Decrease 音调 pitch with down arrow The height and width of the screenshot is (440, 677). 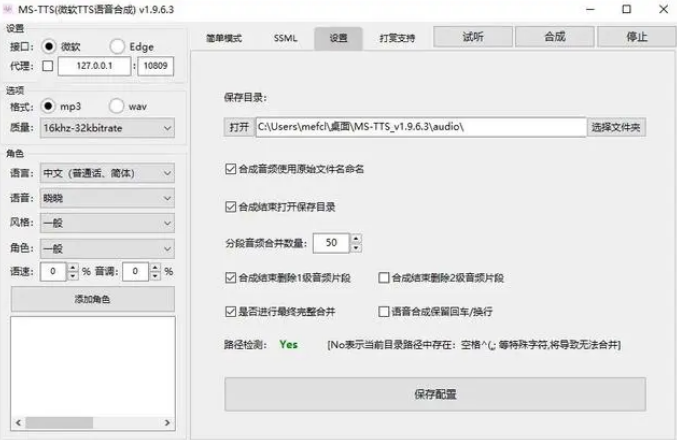pyautogui.click(x=155, y=276)
